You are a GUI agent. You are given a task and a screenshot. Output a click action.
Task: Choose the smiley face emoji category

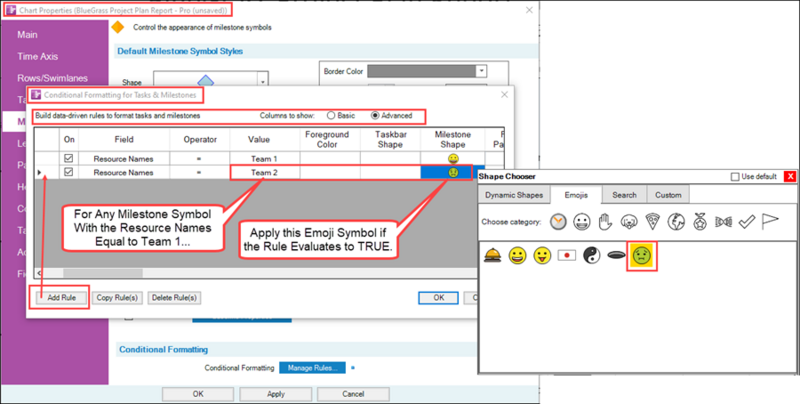click(582, 221)
